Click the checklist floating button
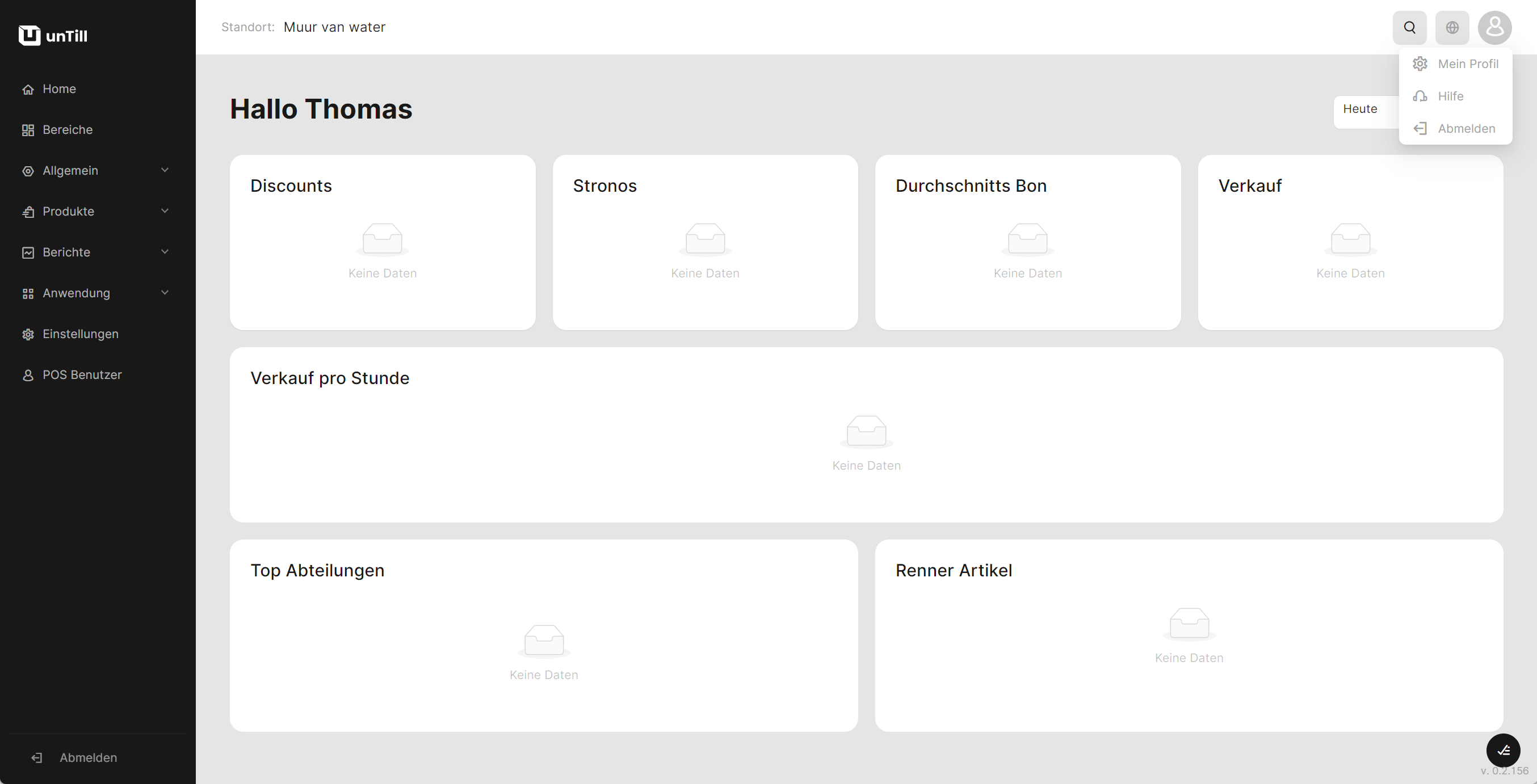The image size is (1537, 784). [1502, 750]
